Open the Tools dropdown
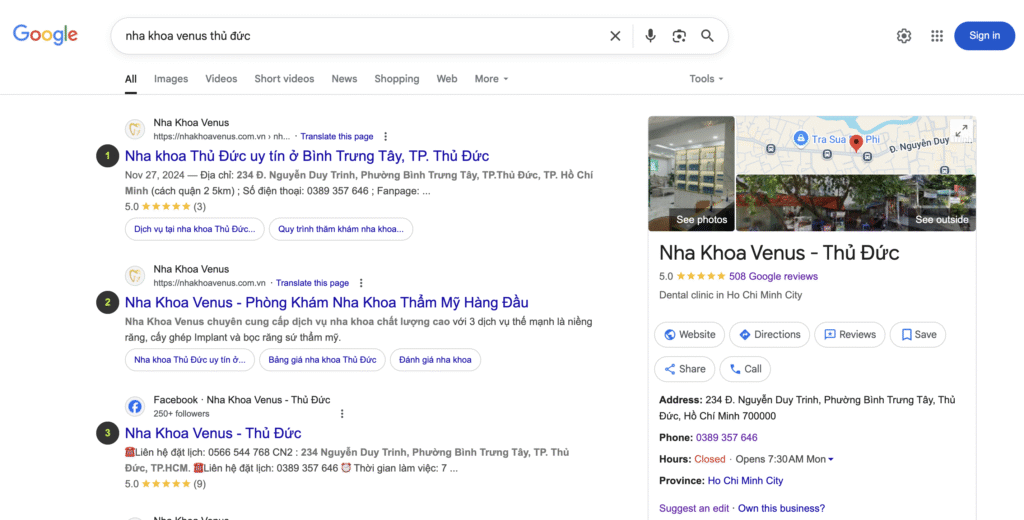 (x=706, y=78)
